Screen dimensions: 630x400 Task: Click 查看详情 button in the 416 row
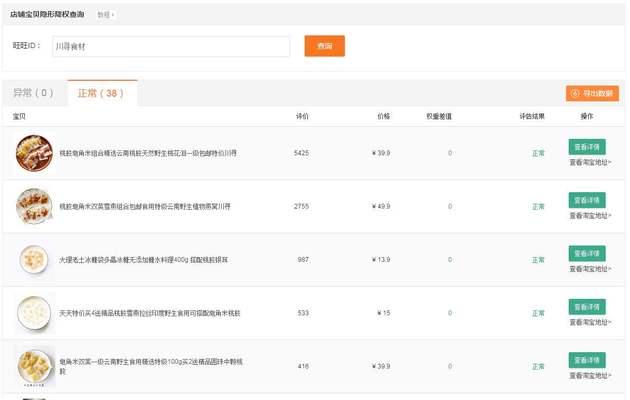pyautogui.click(x=587, y=360)
